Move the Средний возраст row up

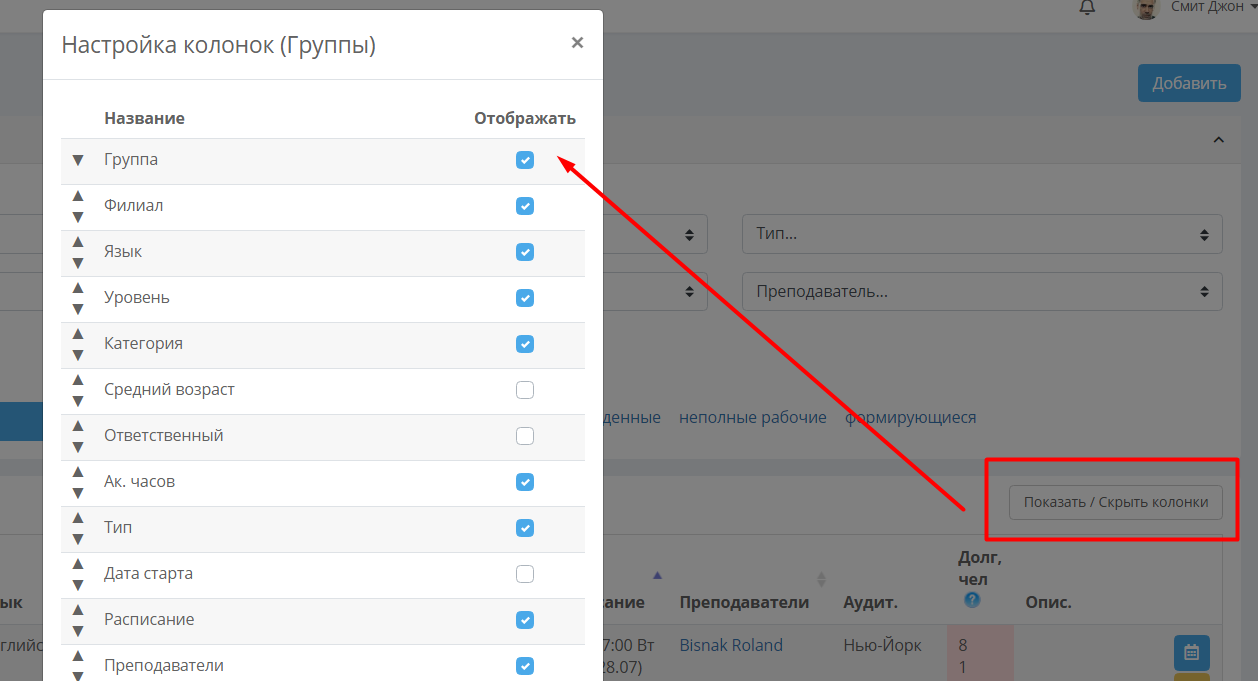(78, 379)
